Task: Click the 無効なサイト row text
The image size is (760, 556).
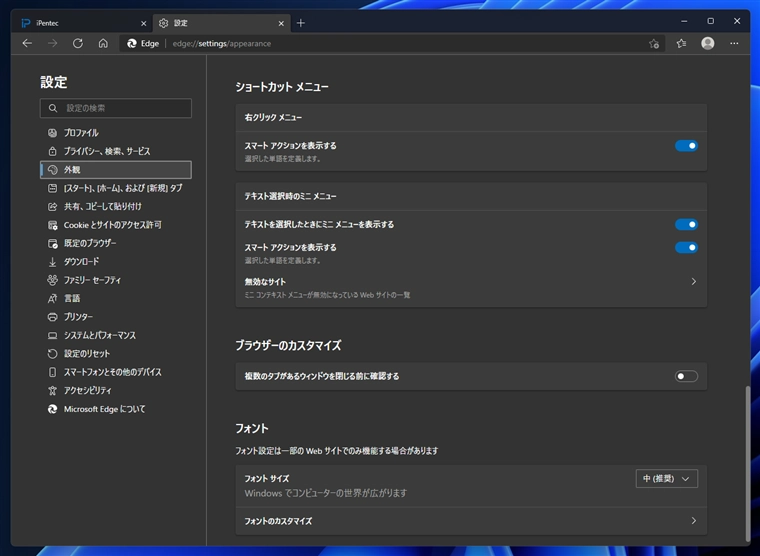Action: click(265, 282)
